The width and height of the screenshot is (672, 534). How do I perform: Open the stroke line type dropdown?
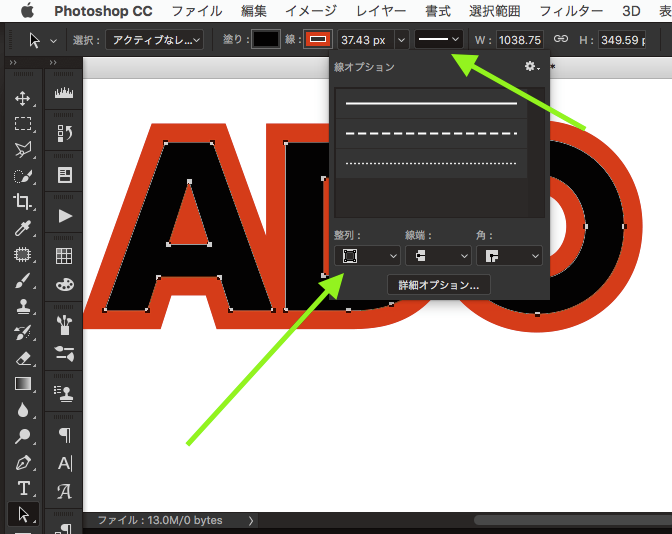click(438, 40)
